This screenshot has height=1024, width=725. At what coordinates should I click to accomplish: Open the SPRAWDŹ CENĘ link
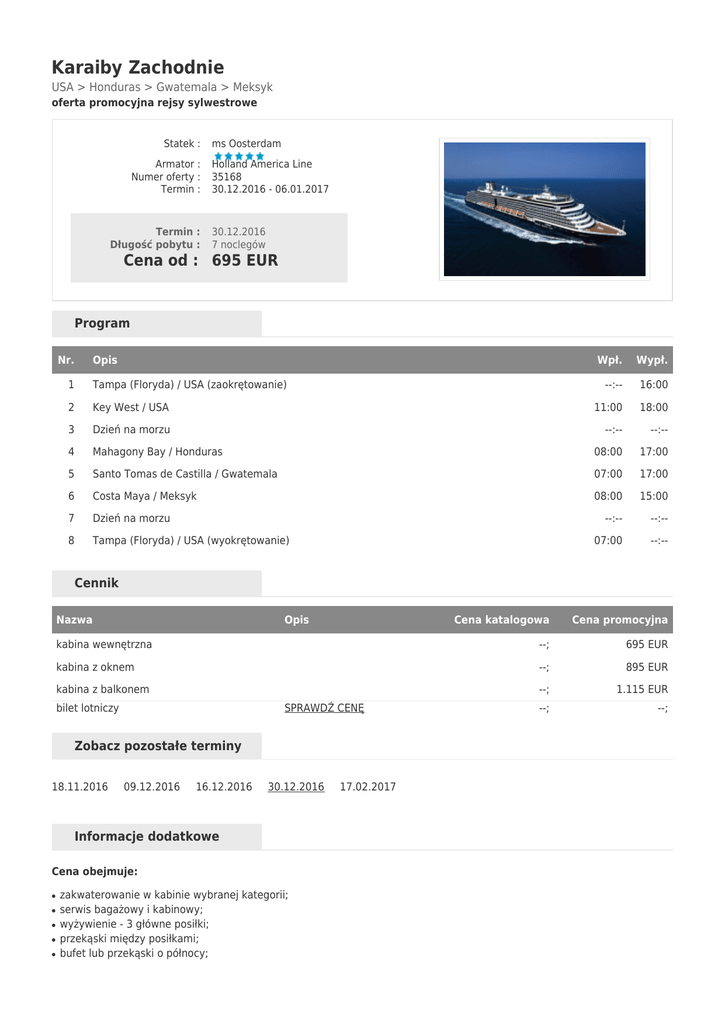pyautogui.click(x=324, y=708)
